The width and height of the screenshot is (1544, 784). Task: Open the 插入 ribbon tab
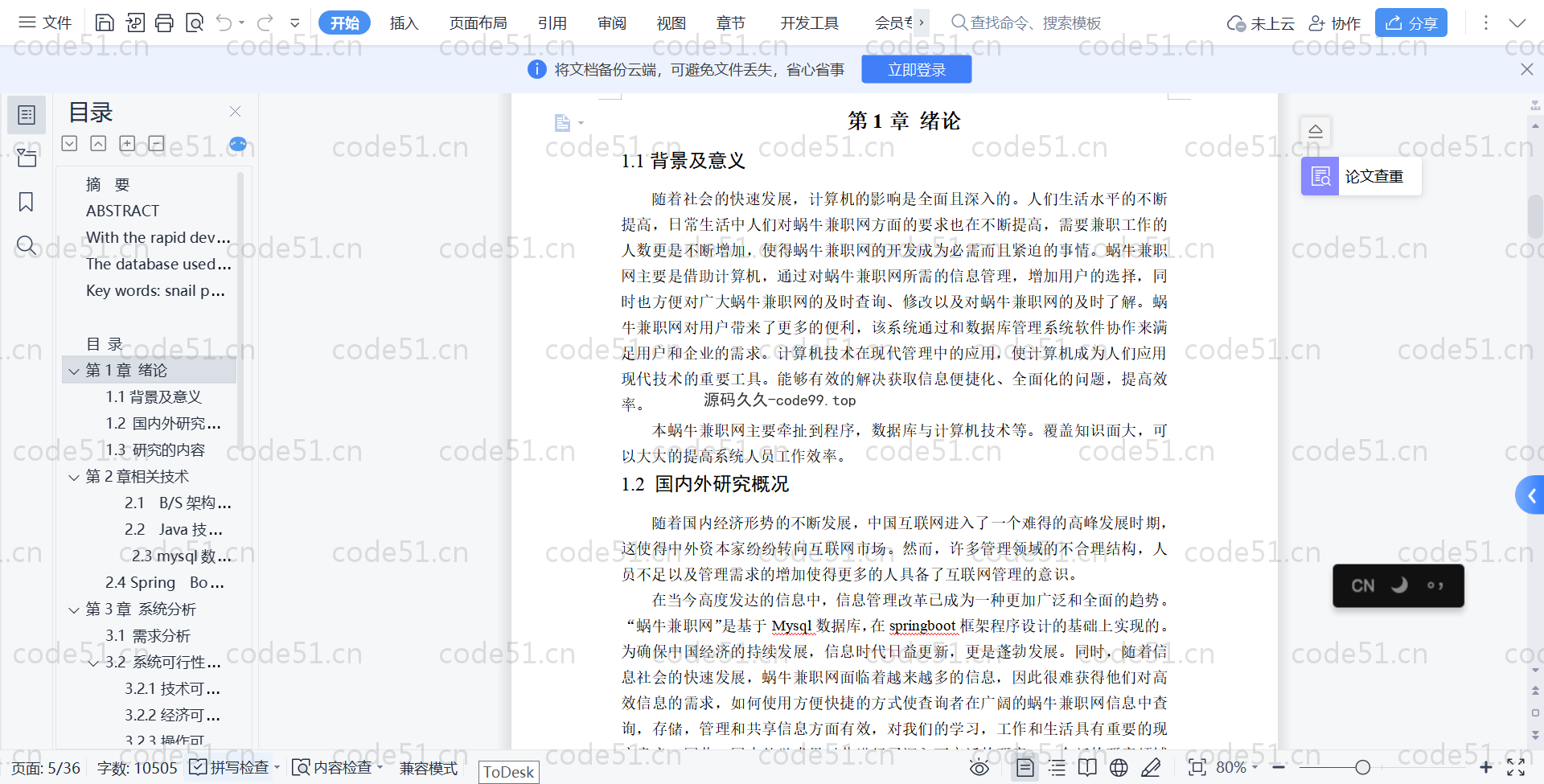pos(404,23)
